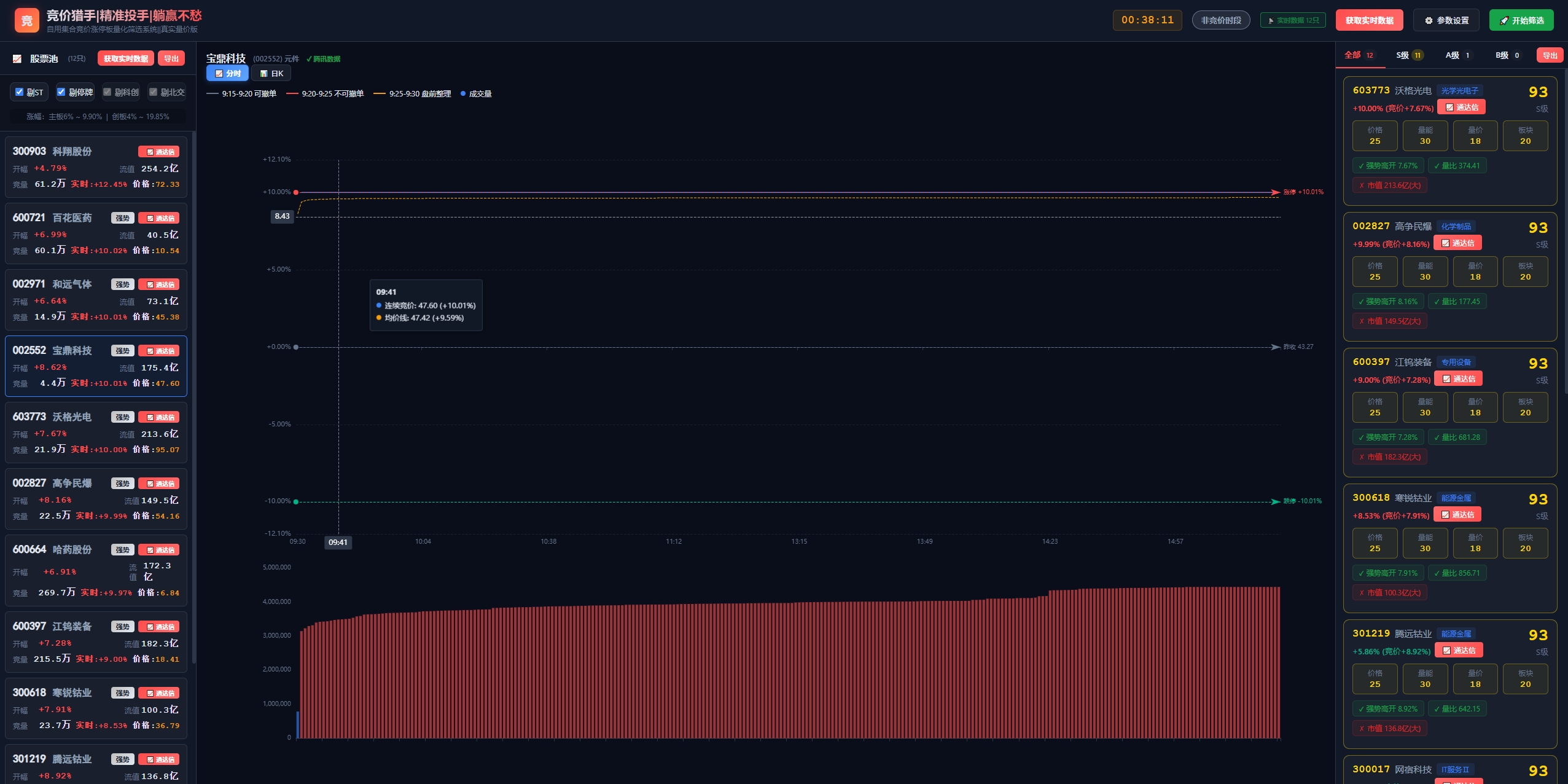
Task: Click the orange 竞 app logo
Action: [x=26, y=20]
